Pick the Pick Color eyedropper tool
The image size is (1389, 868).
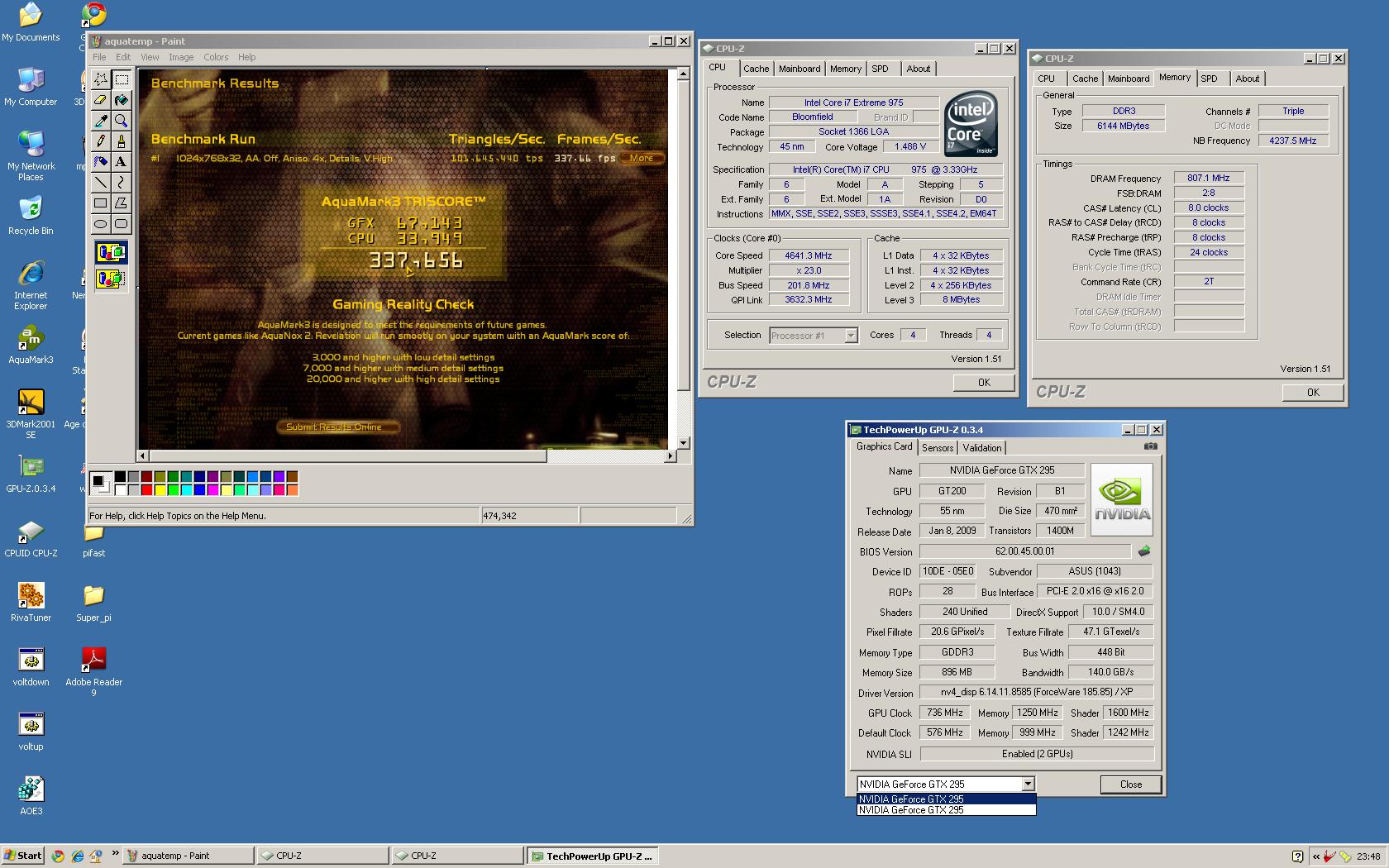click(101, 121)
